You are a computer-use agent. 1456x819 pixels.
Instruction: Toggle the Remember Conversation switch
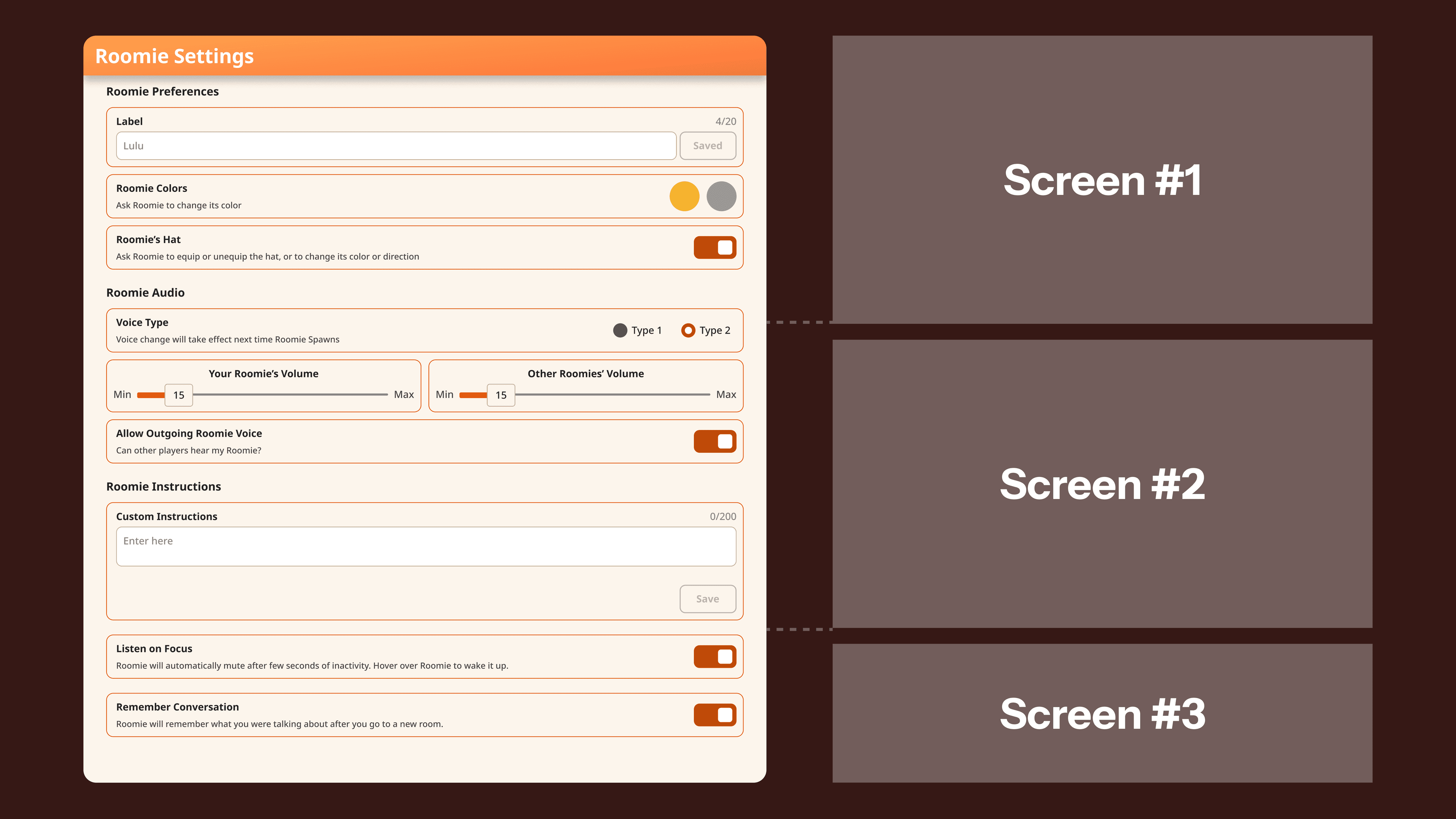pos(715,715)
